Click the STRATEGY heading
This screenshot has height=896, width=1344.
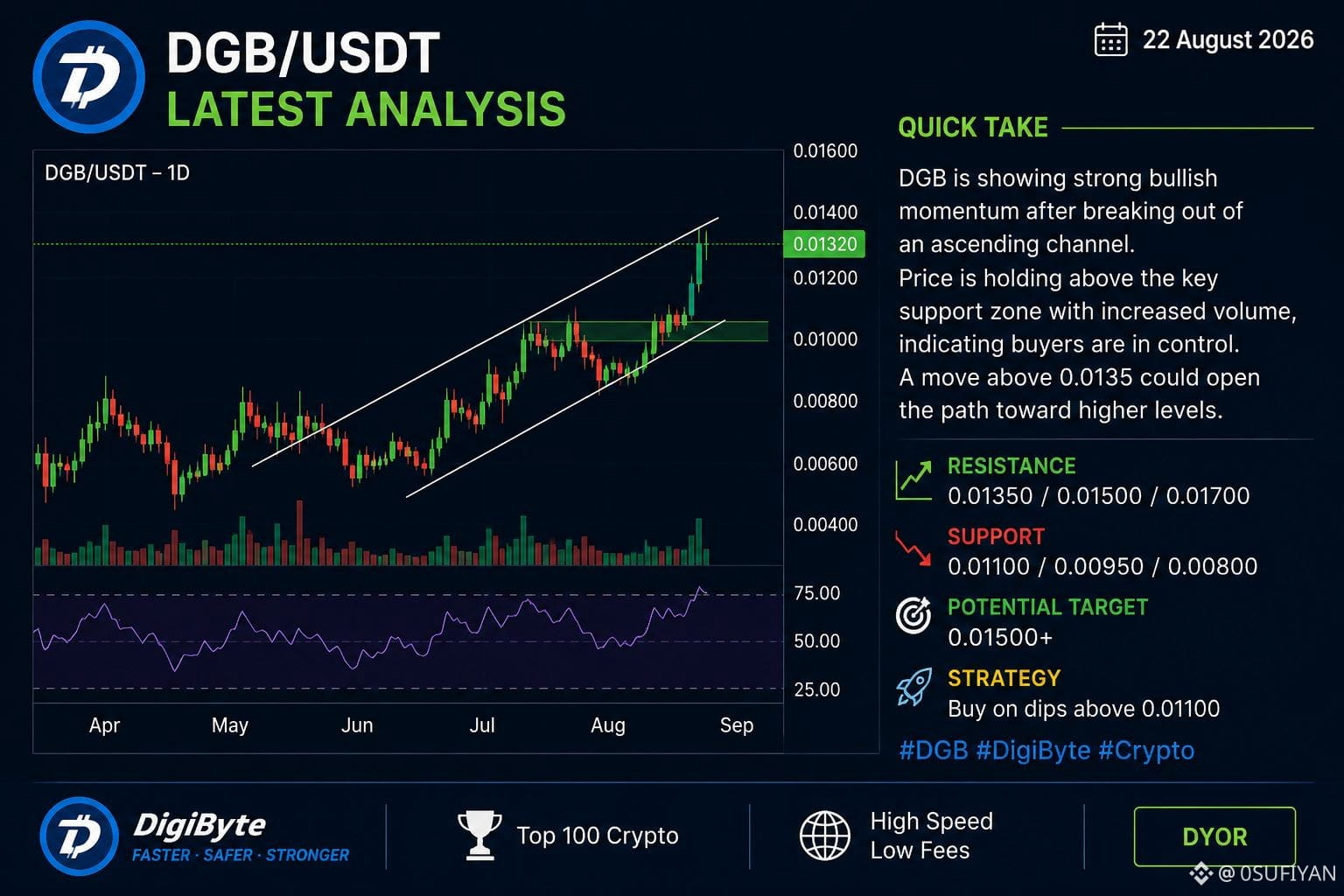tap(1004, 679)
